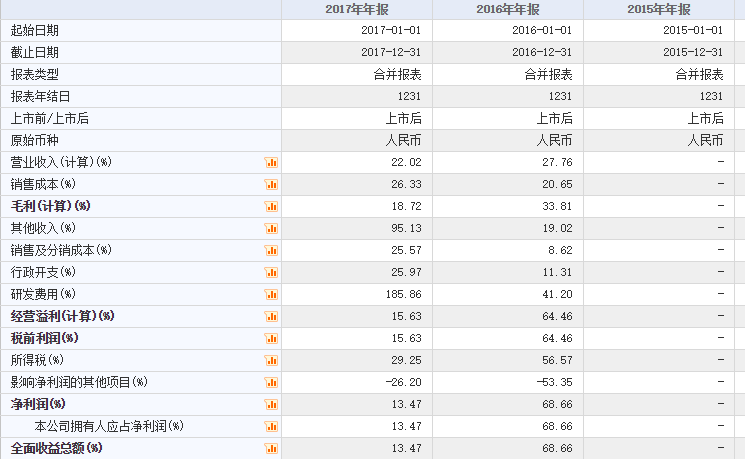Open chart icon for 销售成本(%) row
Viewport: 745px width, 459px height.
tap(271, 184)
